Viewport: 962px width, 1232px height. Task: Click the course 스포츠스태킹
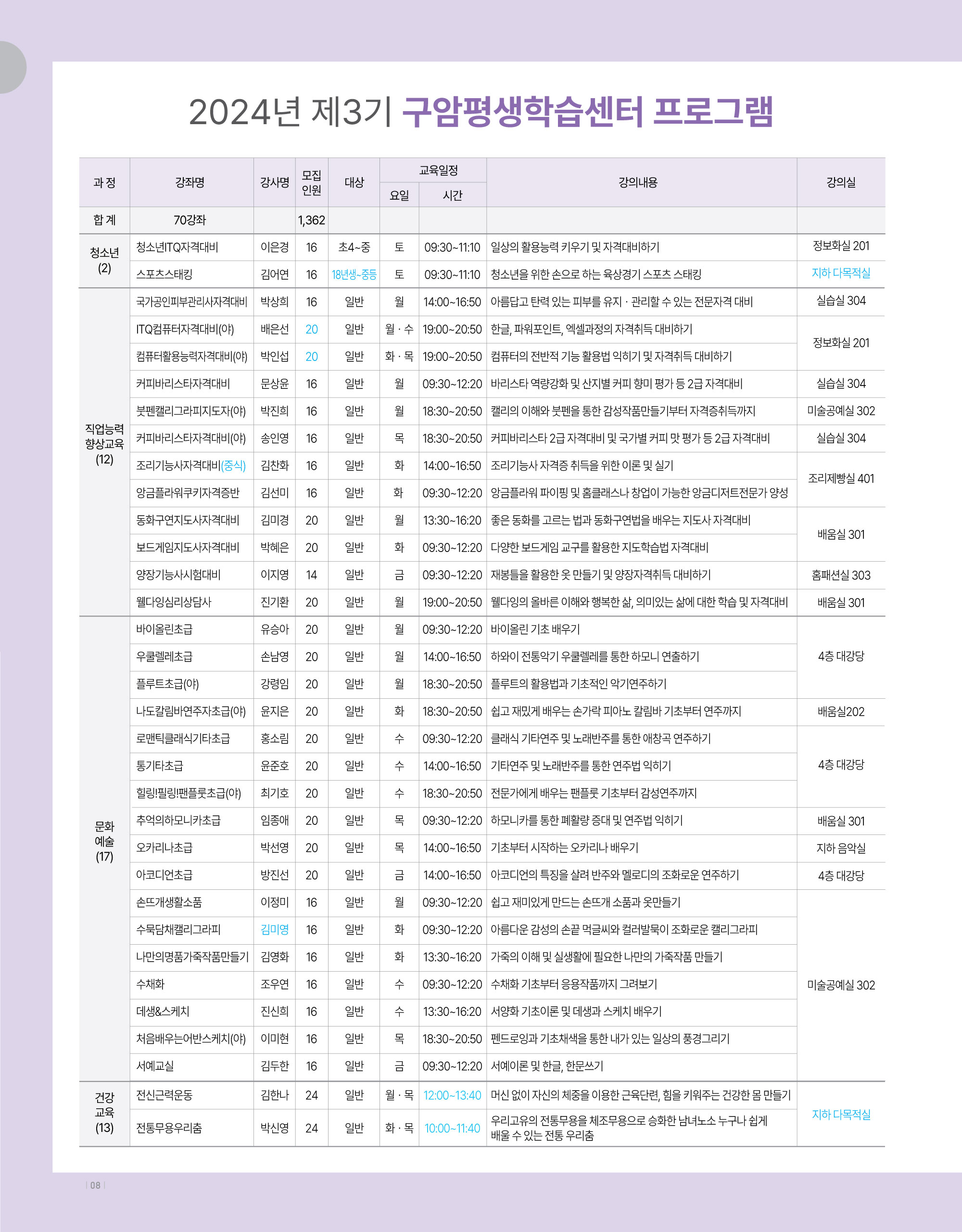[x=164, y=275]
